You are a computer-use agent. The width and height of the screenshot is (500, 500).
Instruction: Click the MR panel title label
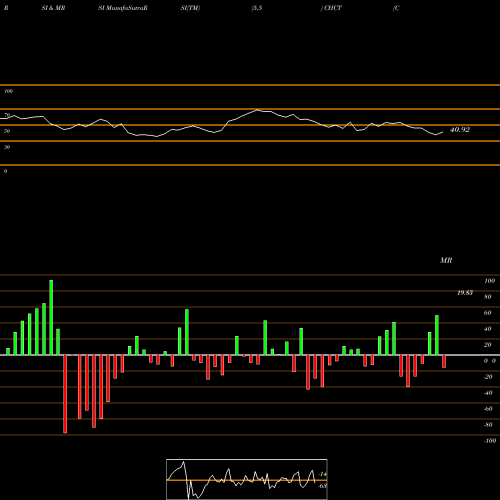446,260
